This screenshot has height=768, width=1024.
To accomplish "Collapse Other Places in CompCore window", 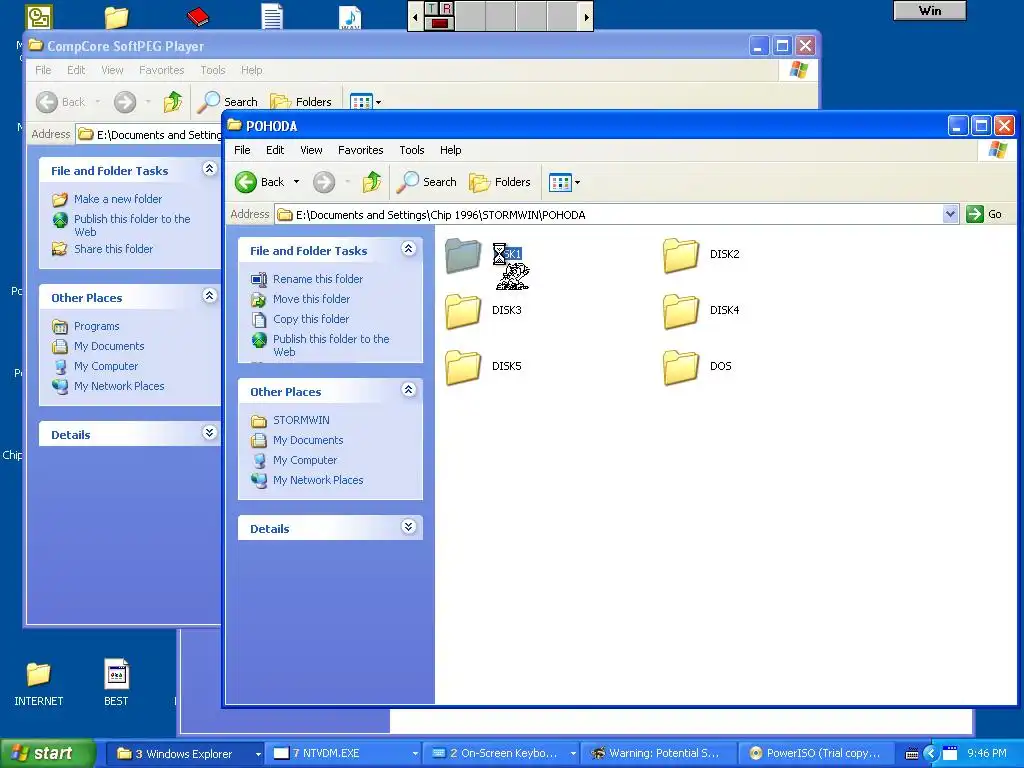I will [210, 296].
